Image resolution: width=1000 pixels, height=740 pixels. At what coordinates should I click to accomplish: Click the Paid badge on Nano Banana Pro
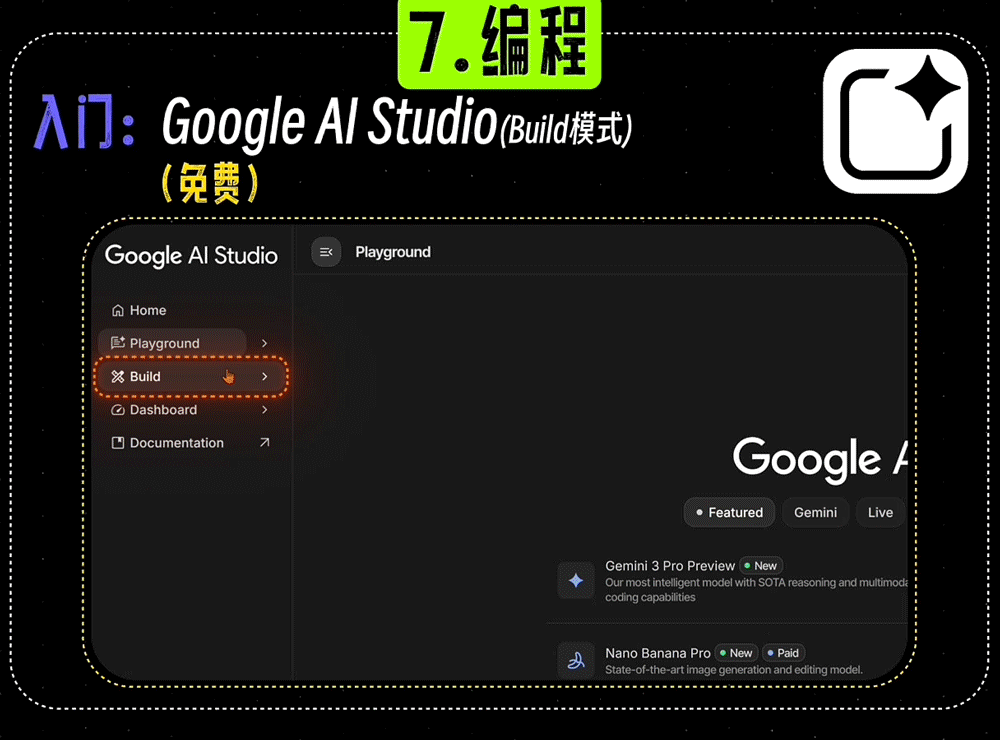(x=784, y=653)
